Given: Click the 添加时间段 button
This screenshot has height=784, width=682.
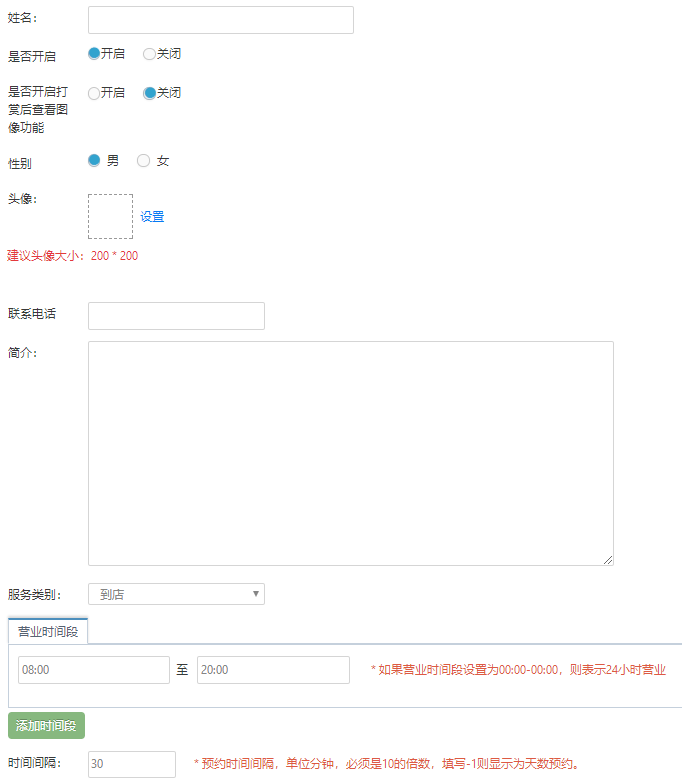Looking at the screenshot, I should [46, 725].
